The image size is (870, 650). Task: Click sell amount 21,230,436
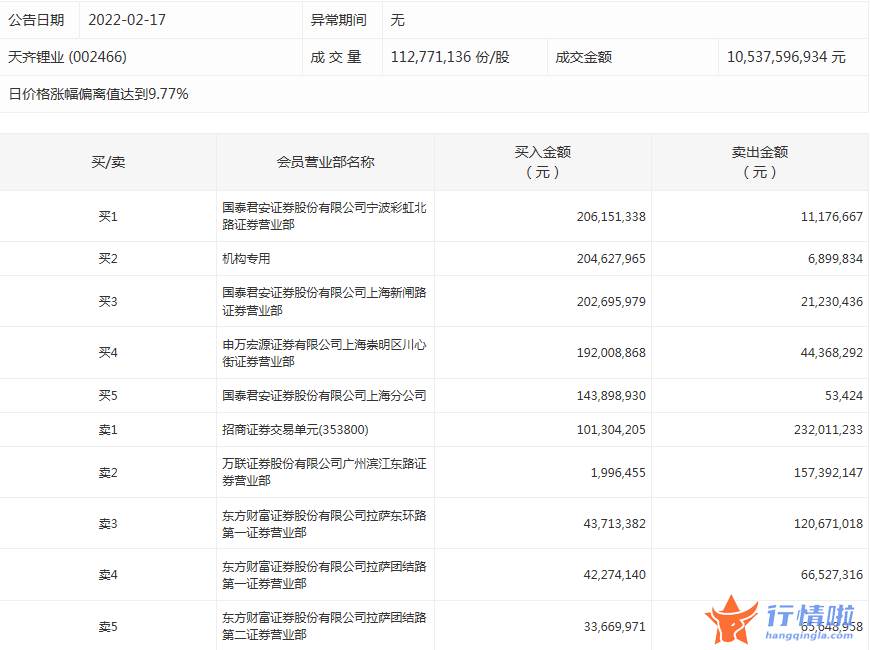click(x=831, y=301)
